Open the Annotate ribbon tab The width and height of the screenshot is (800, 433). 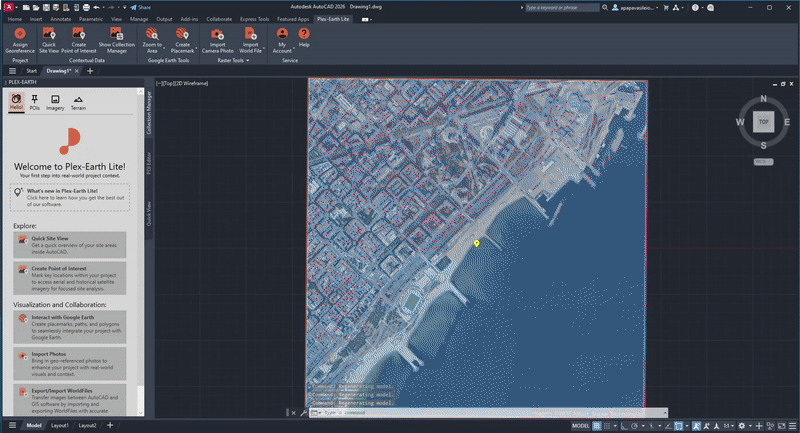[x=61, y=19]
